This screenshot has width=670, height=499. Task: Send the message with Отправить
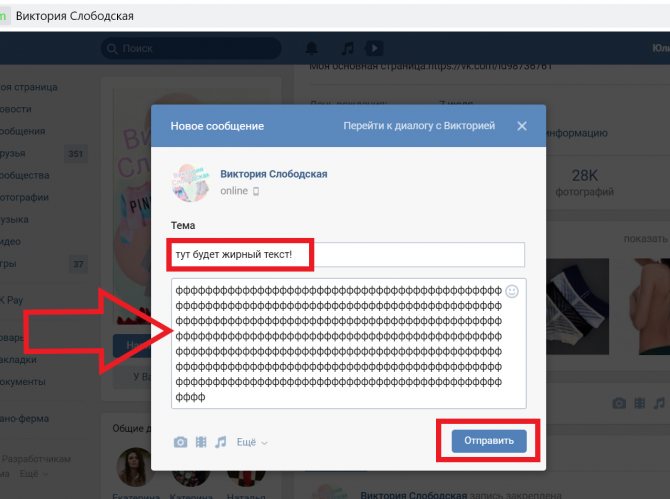489,440
